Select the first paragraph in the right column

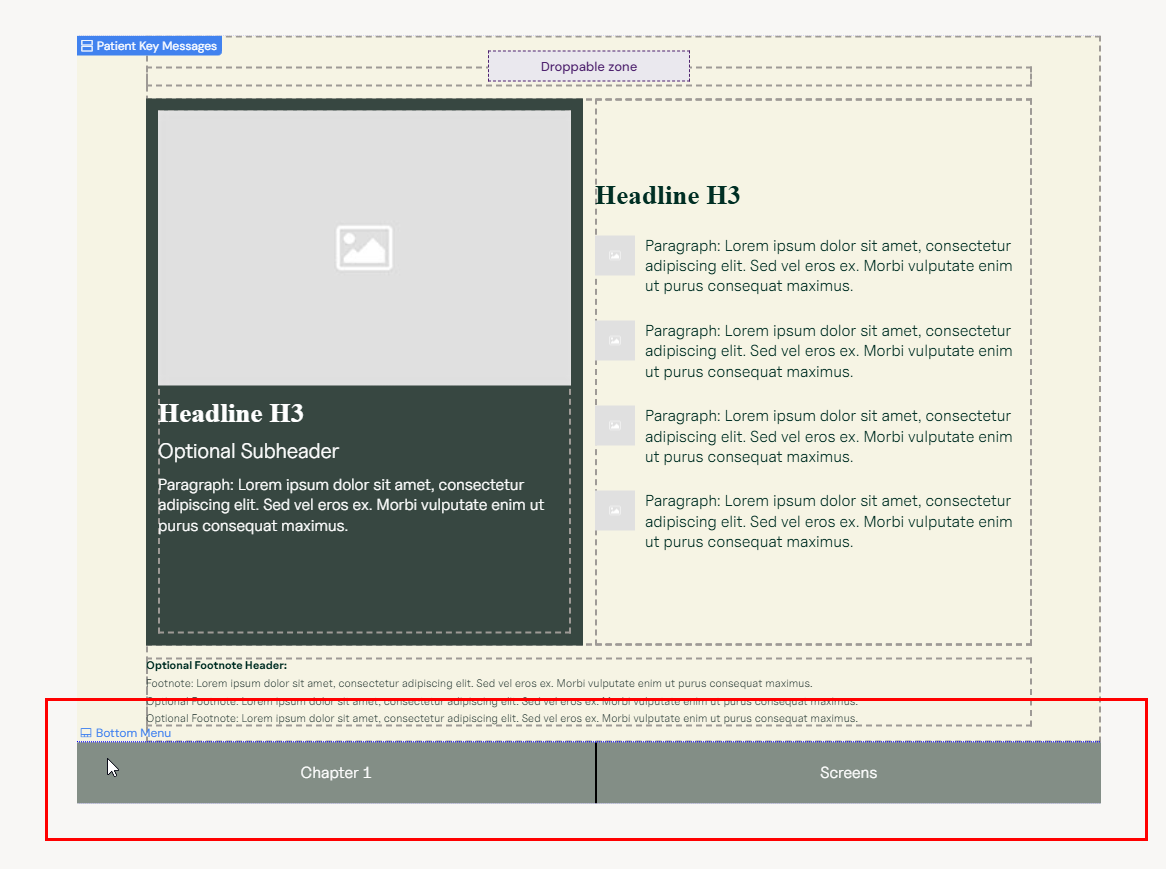[828, 266]
